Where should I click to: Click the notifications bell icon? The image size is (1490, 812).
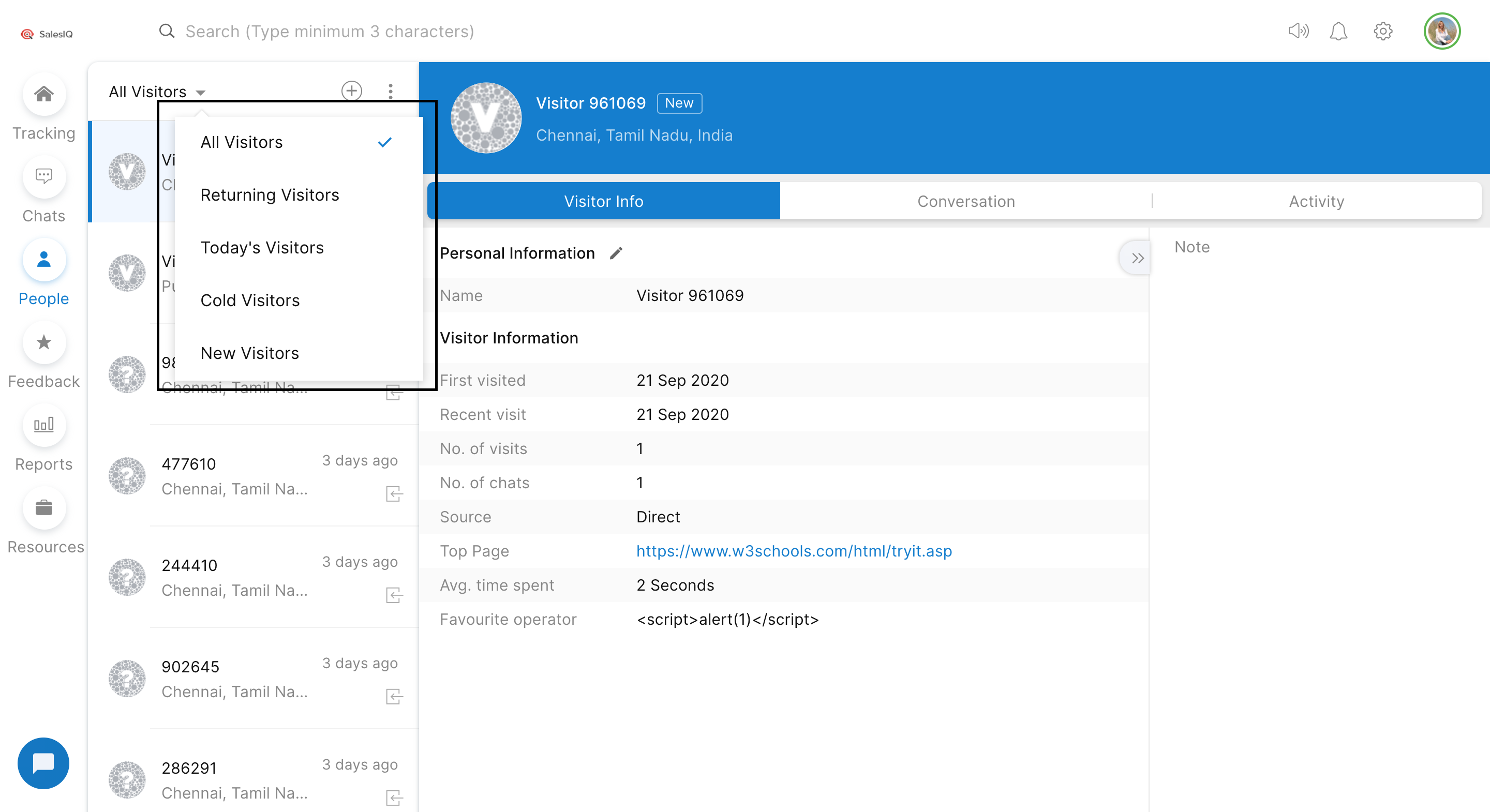tap(1338, 31)
